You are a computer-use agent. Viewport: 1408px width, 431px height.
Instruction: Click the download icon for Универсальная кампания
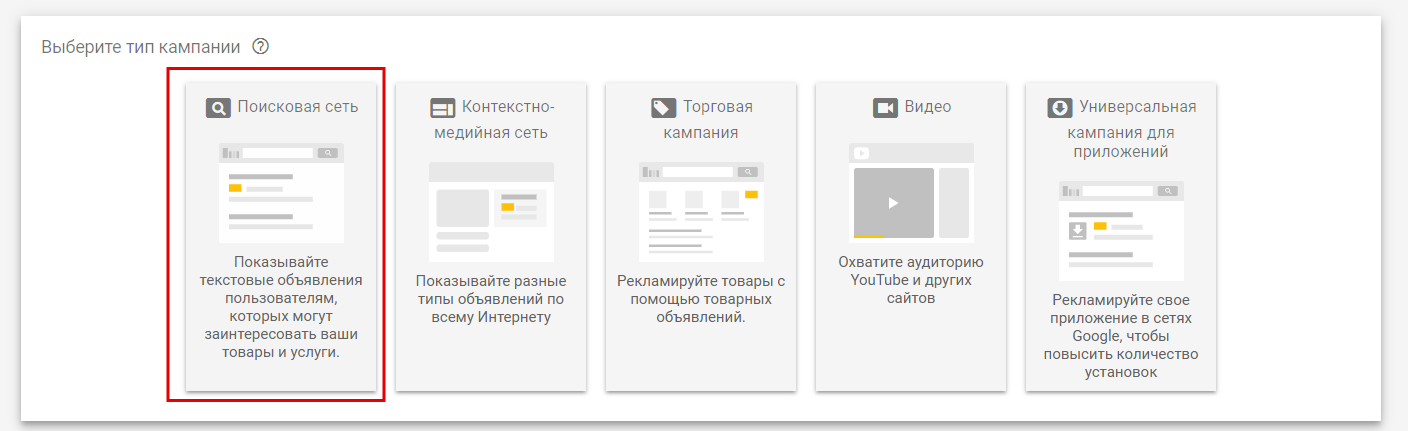1059,108
